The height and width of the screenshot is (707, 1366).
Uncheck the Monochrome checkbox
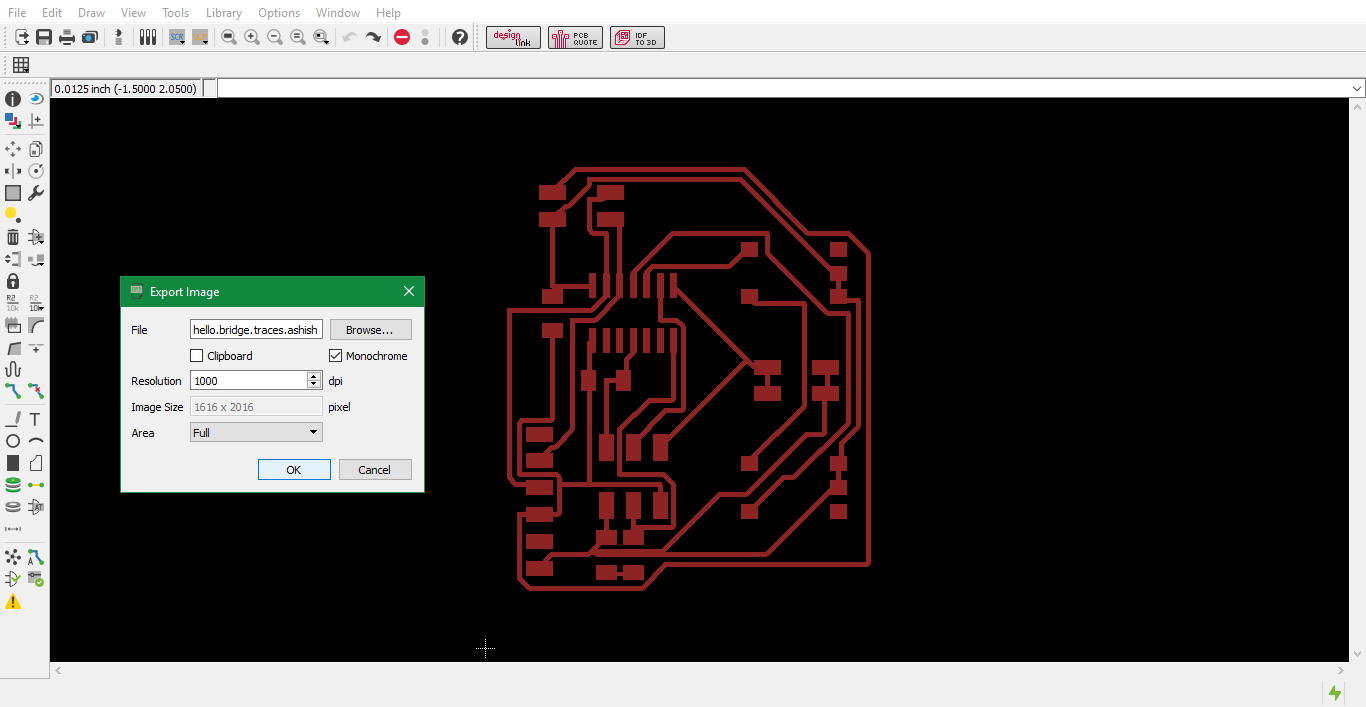pos(336,356)
